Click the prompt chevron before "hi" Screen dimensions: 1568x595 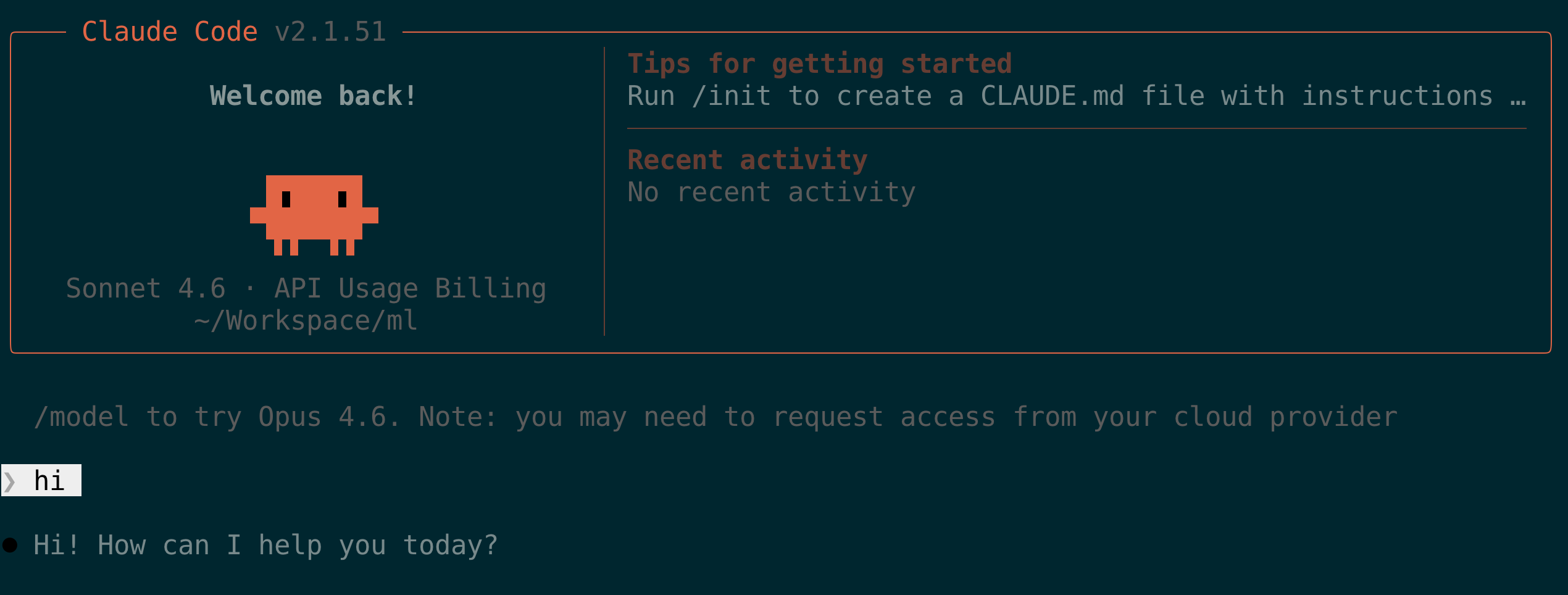pyautogui.click(x=10, y=481)
